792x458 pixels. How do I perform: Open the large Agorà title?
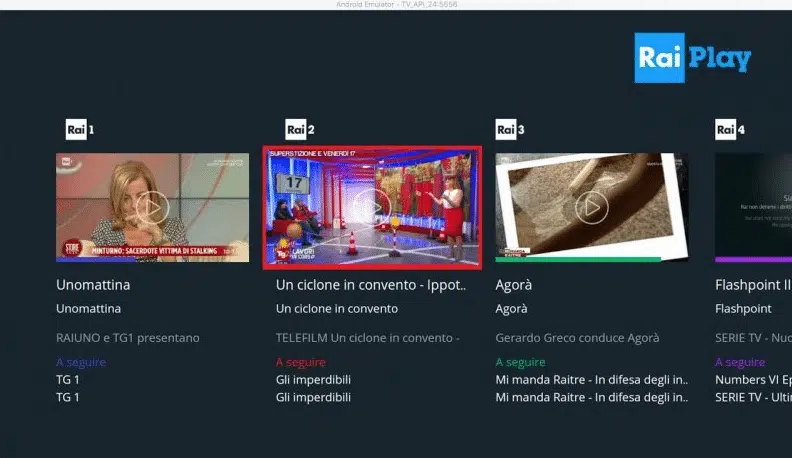point(514,285)
